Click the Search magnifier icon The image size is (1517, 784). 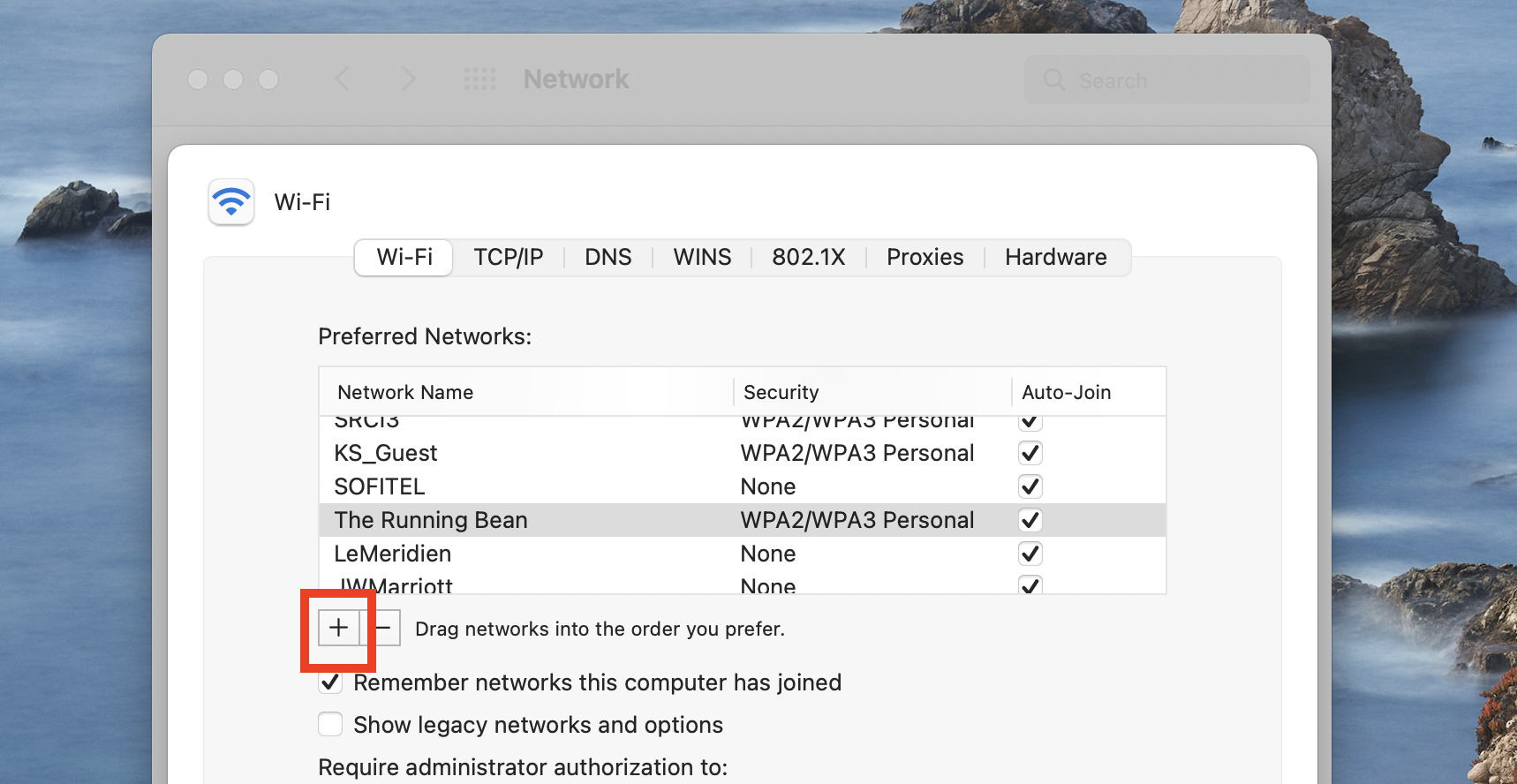[1054, 80]
